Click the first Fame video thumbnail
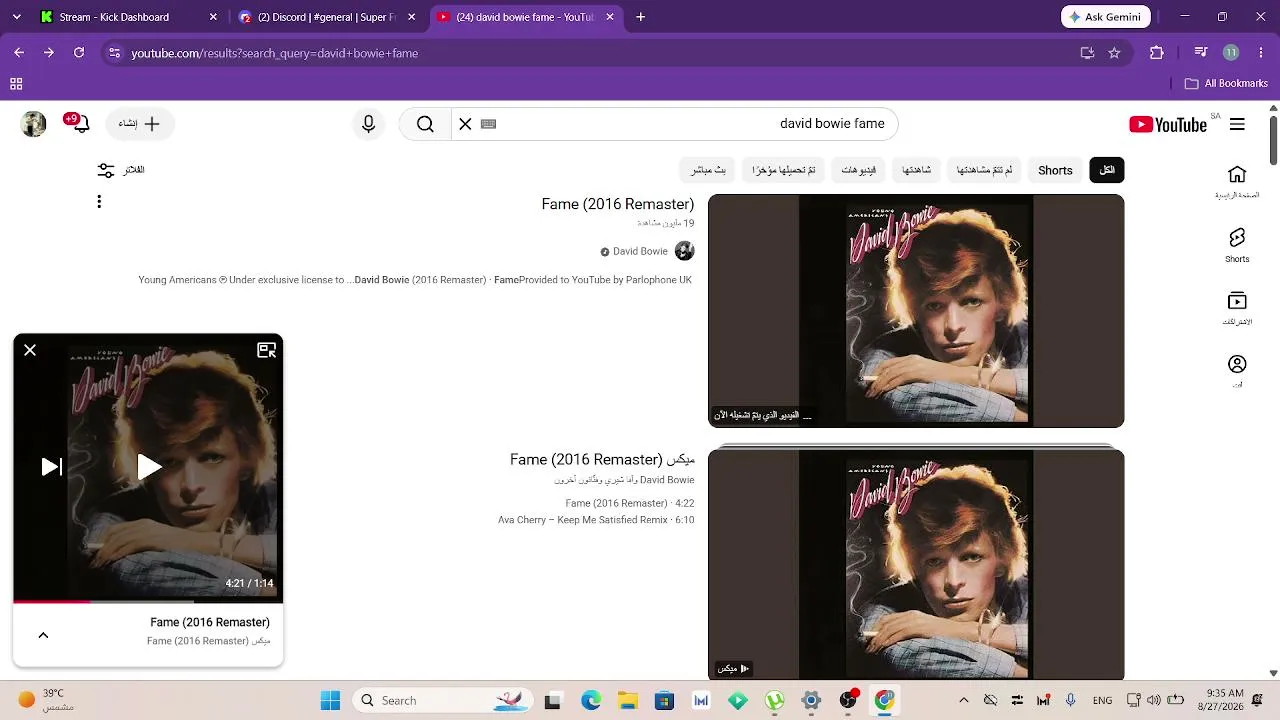The image size is (1280, 720). pos(916,311)
